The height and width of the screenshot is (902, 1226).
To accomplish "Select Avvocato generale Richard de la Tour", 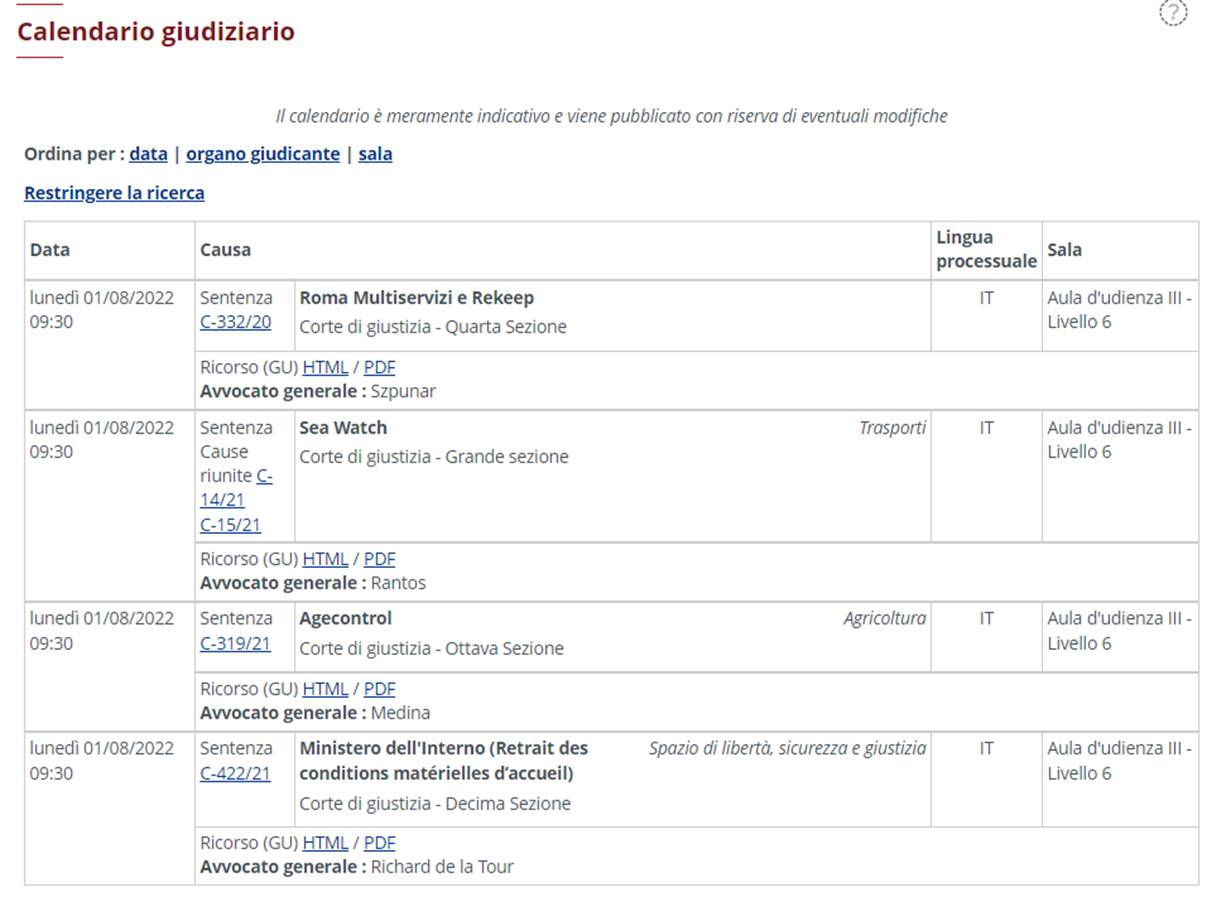I will pos(357,867).
